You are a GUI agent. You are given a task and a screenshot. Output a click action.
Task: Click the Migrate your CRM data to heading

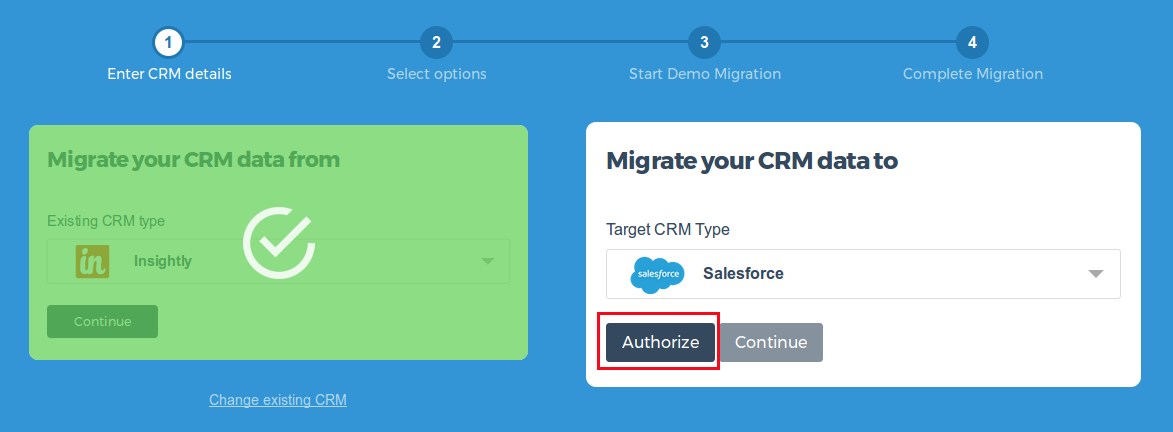(x=751, y=160)
